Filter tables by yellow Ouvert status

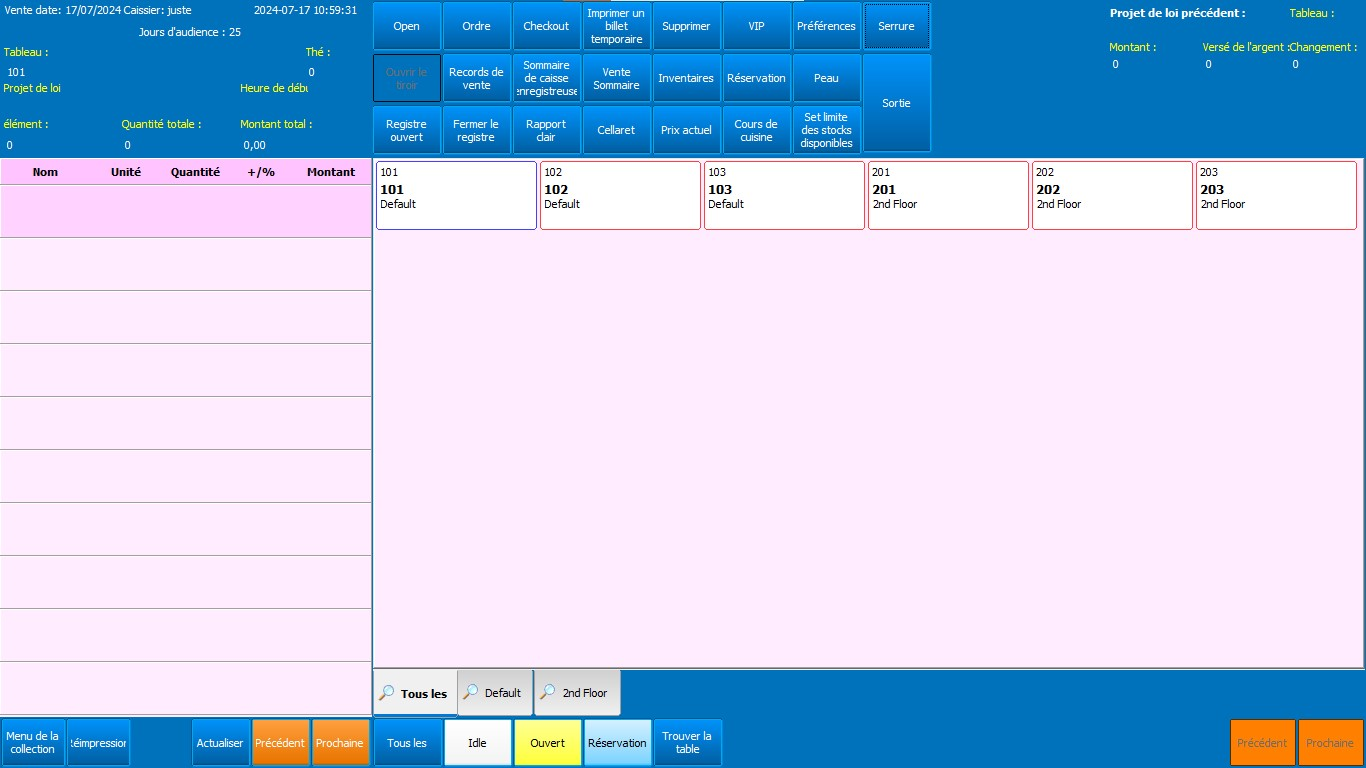point(547,743)
